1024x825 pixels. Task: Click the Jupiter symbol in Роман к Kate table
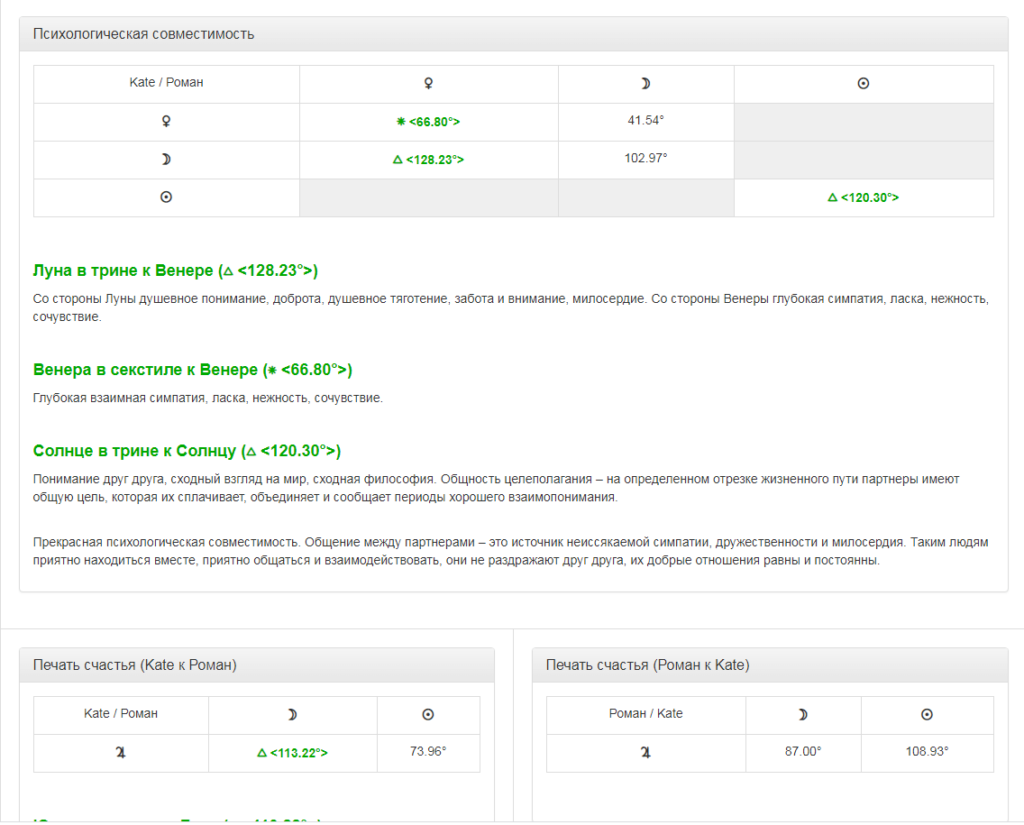point(645,753)
